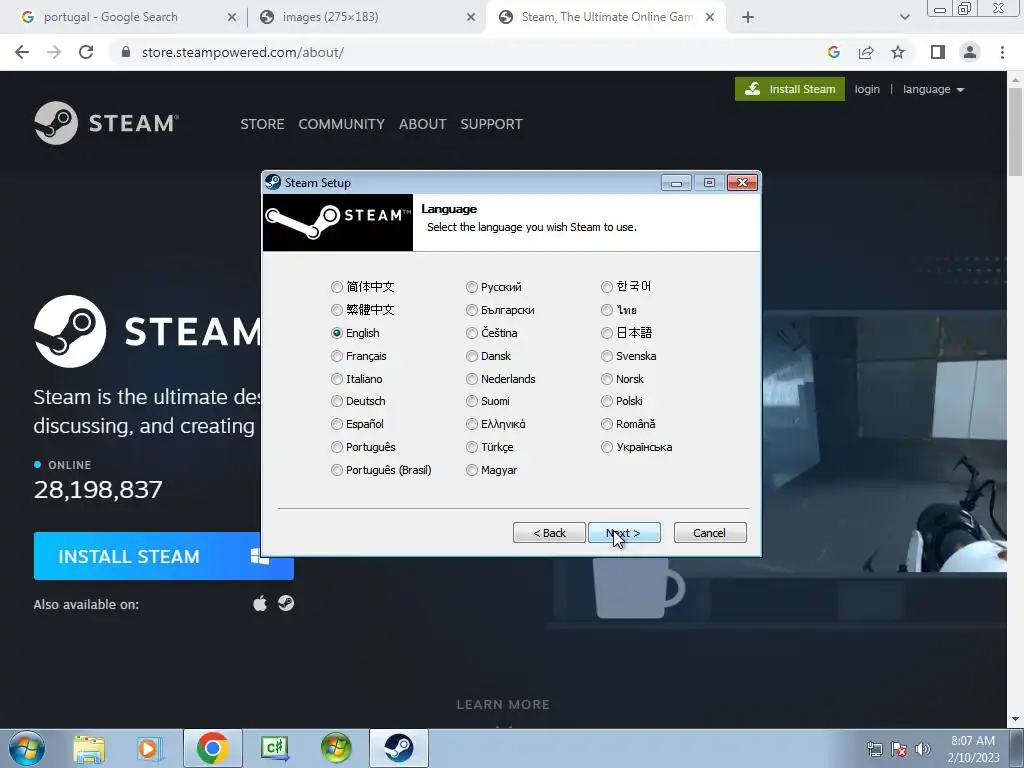Click the action center flag tray icon
This screenshot has height=768, width=1024.
click(x=899, y=749)
